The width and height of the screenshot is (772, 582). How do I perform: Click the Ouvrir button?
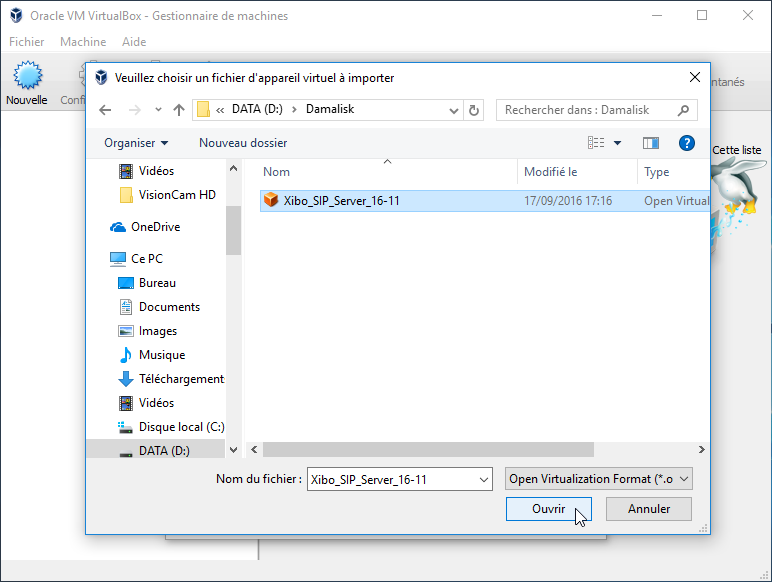548,509
